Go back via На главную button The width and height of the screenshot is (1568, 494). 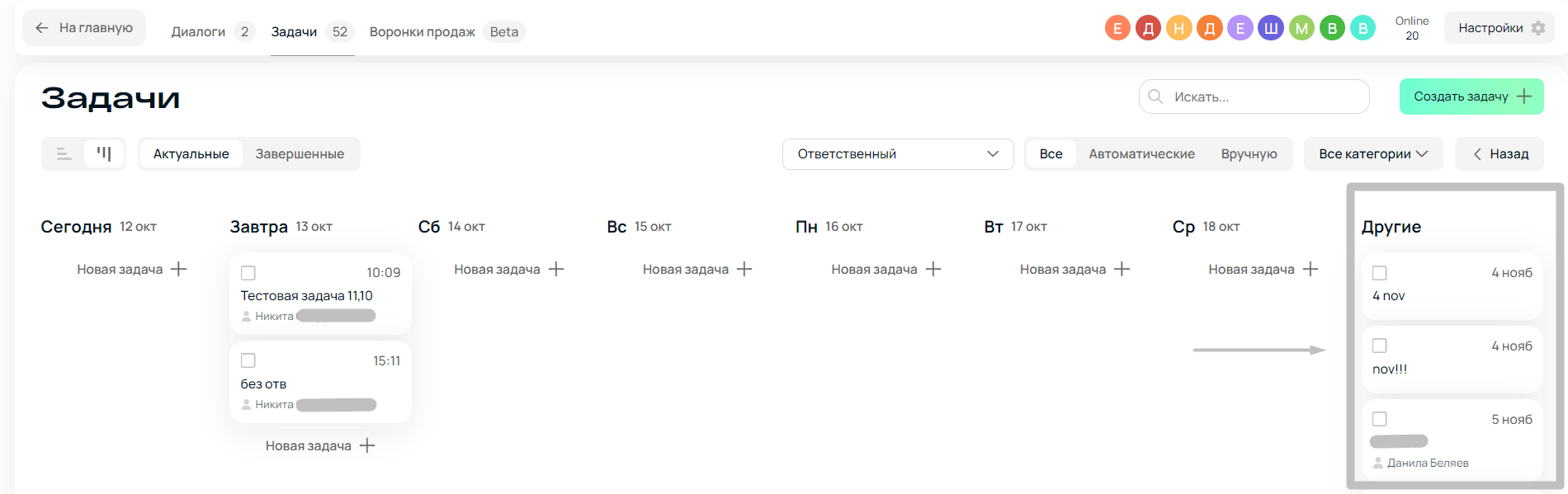pos(84,28)
